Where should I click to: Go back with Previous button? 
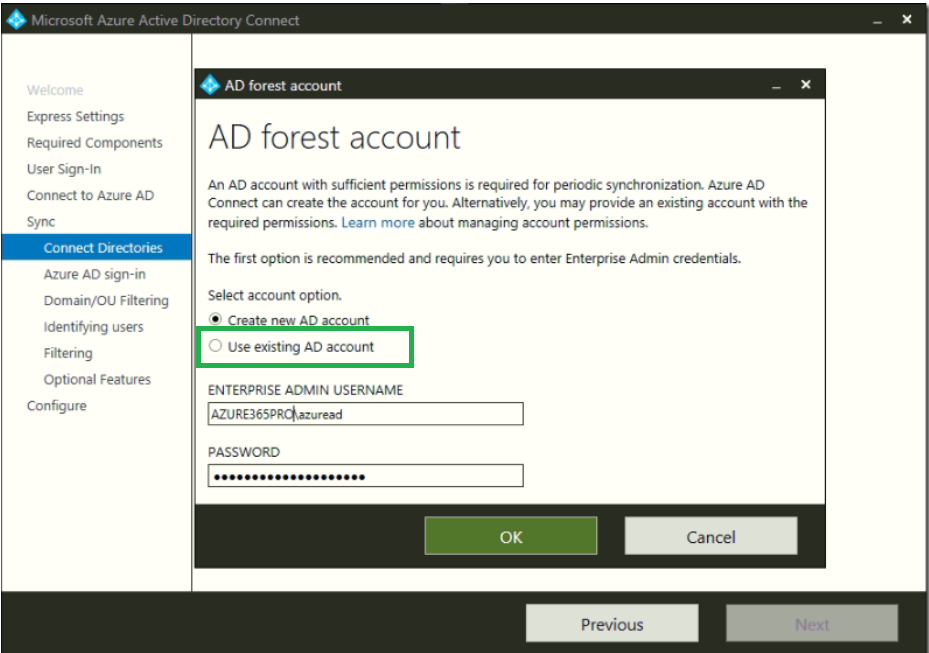tap(612, 623)
